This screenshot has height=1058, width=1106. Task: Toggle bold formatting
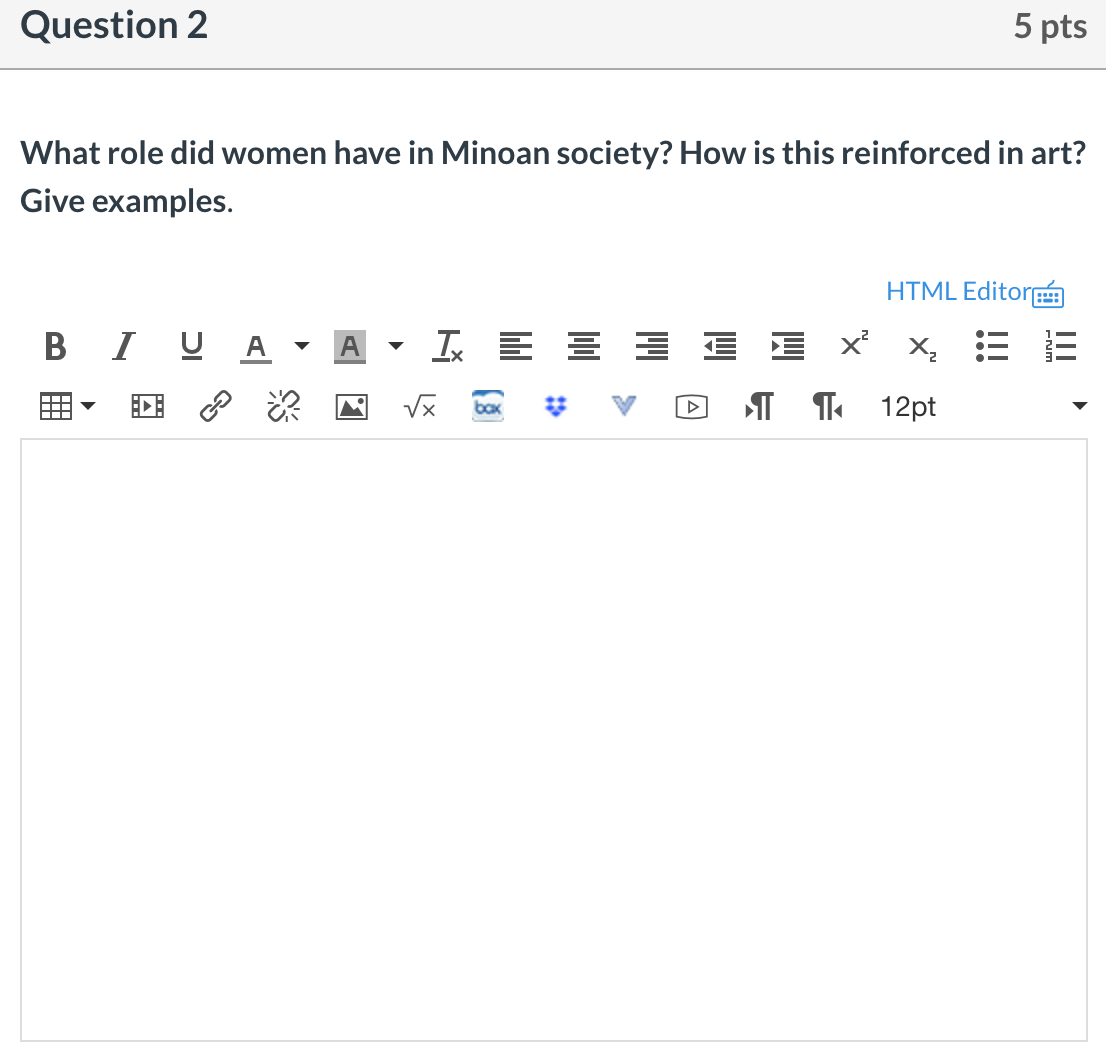56,346
